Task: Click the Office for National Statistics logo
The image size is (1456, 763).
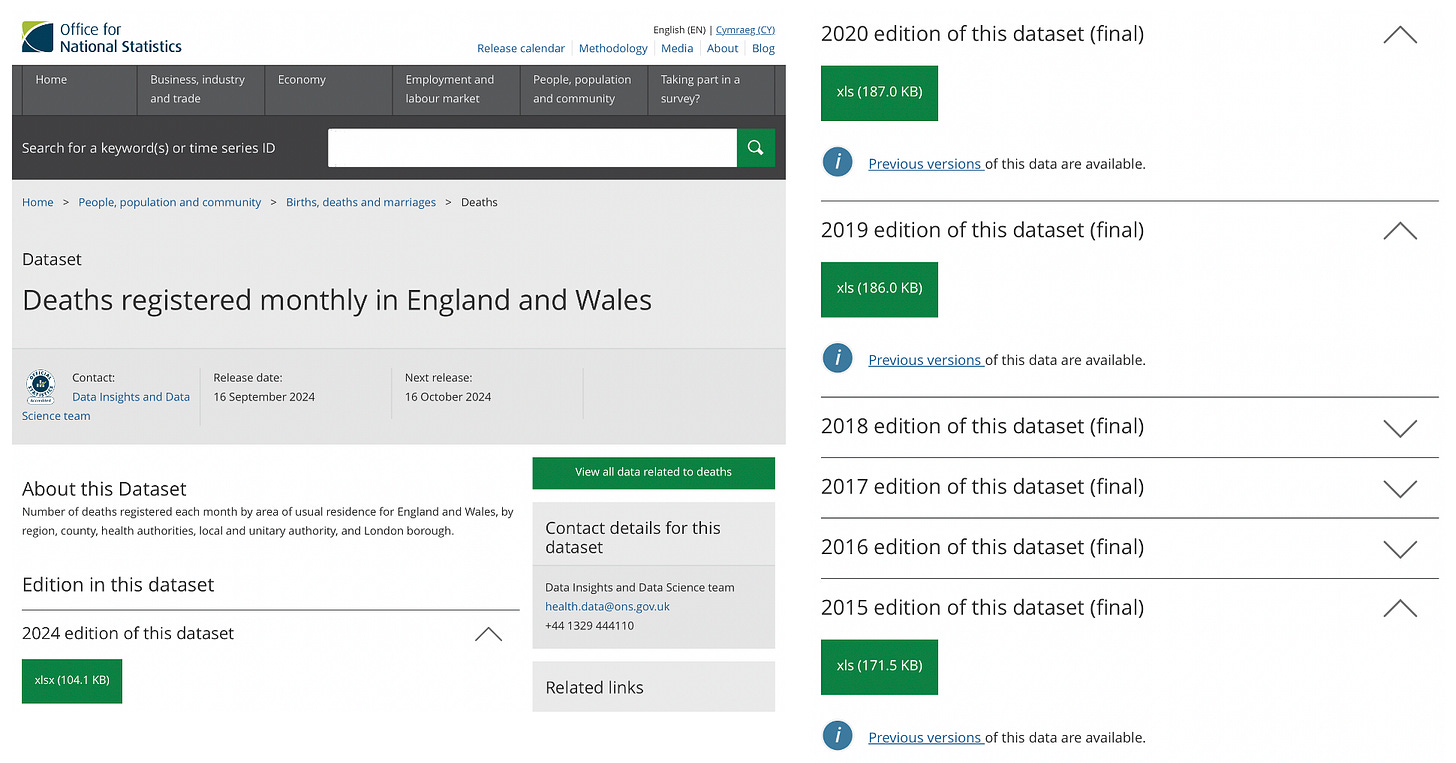Action: click(x=102, y=37)
